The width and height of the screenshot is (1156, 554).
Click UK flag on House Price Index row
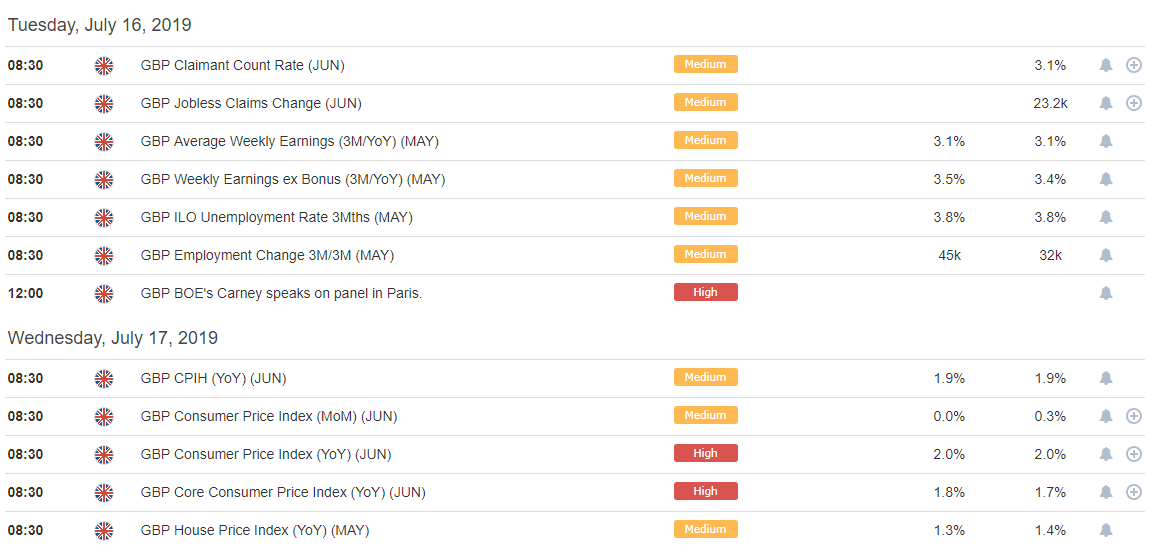104,530
